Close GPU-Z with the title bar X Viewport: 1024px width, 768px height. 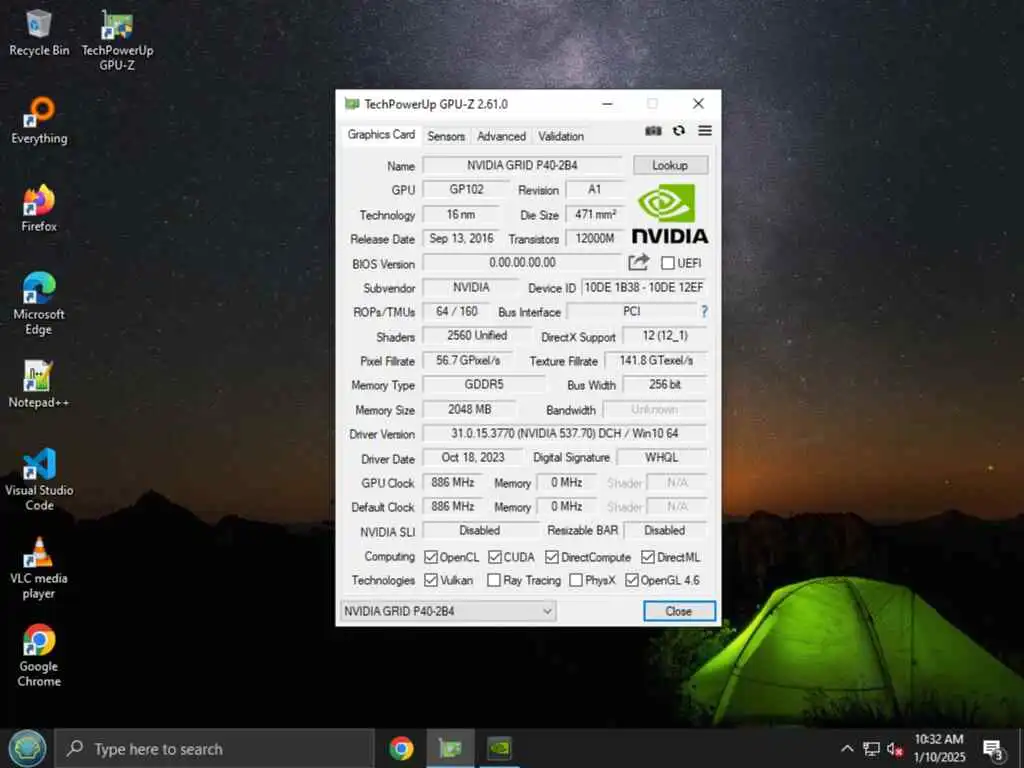pos(698,104)
